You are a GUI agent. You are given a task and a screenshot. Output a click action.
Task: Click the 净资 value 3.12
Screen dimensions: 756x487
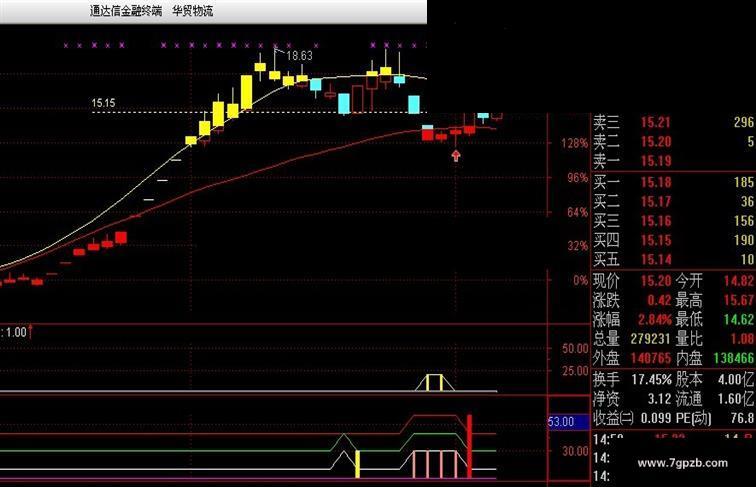pyautogui.click(x=659, y=399)
